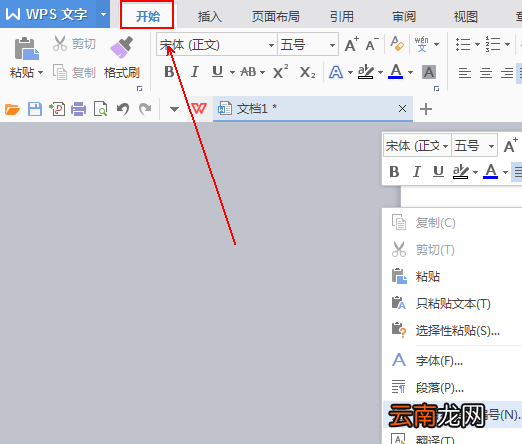Open the 审阅 (Review) ribbon tab
The image size is (522, 444).
(x=404, y=16)
